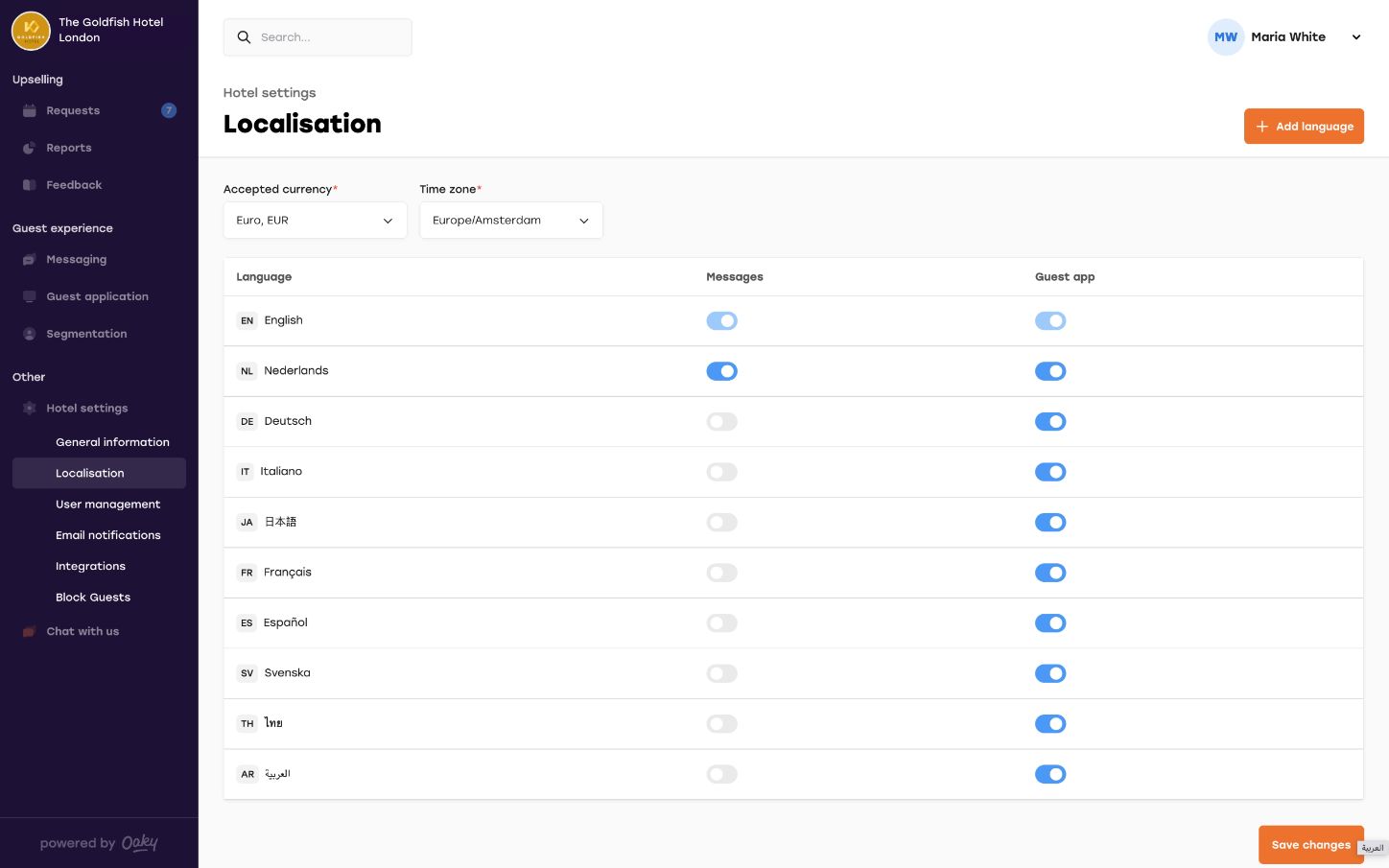Click the Requests calendar icon in sidebar
The image size is (1389, 868).
coord(30,110)
